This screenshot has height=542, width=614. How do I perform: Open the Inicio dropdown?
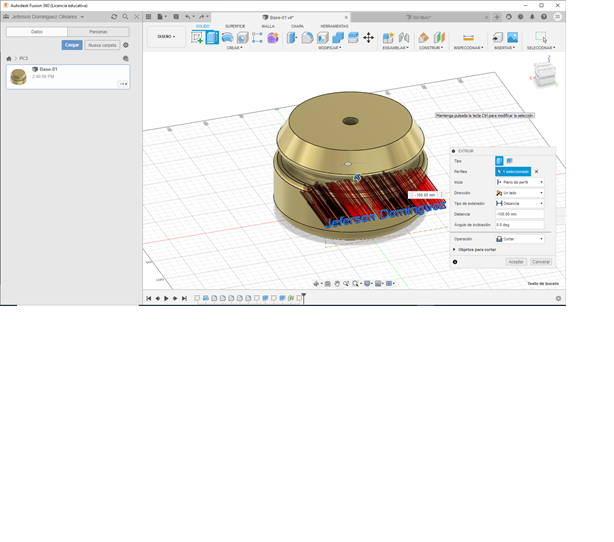tap(520, 182)
